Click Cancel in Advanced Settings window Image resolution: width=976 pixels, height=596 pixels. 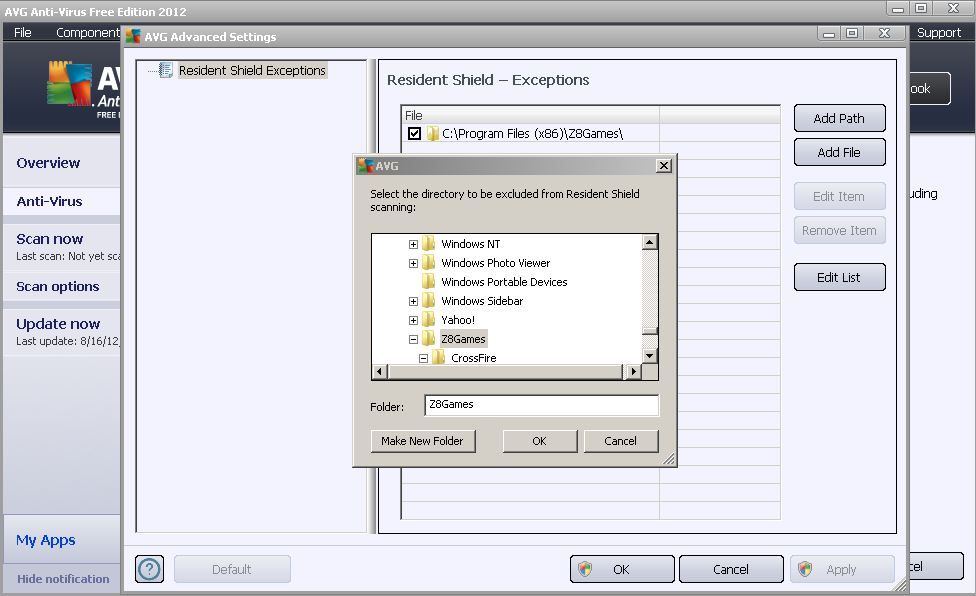click(731, 569)
